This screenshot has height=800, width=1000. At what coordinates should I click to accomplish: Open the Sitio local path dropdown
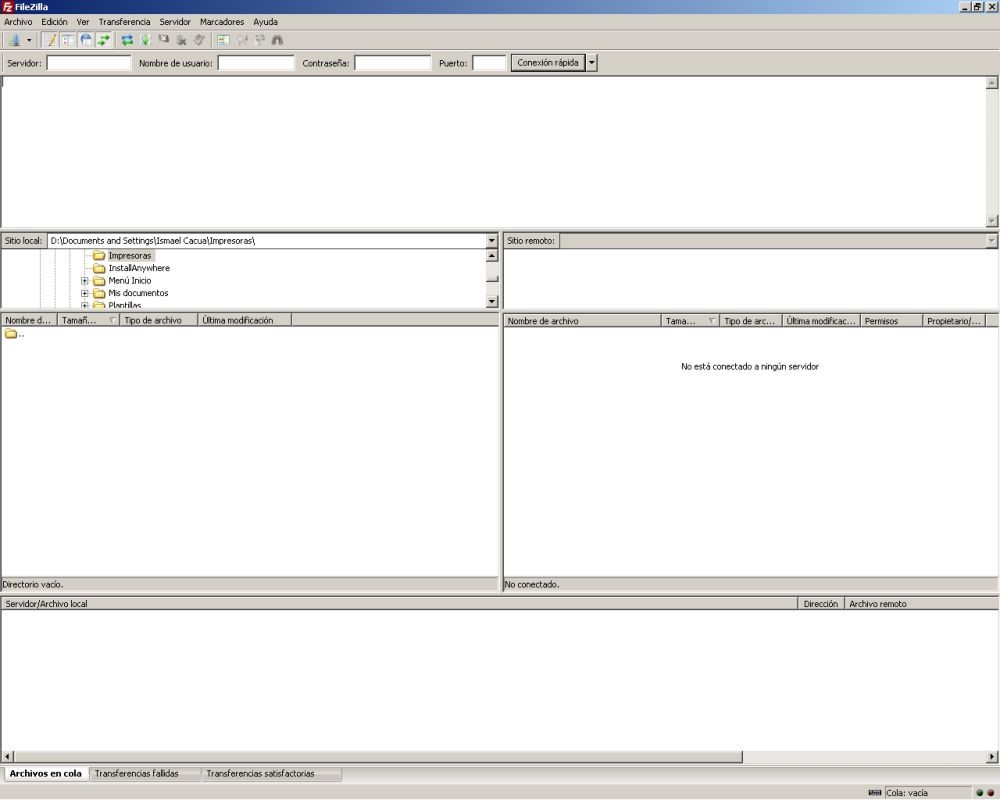pos(492,241)
